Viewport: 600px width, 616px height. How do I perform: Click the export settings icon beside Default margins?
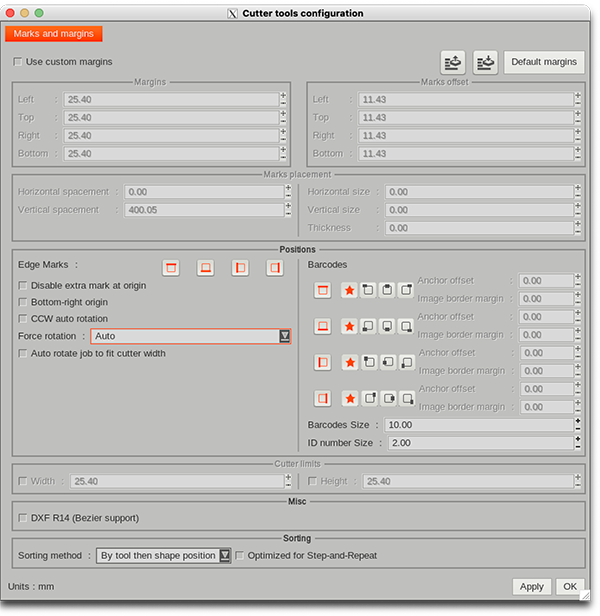coord(453,62)
